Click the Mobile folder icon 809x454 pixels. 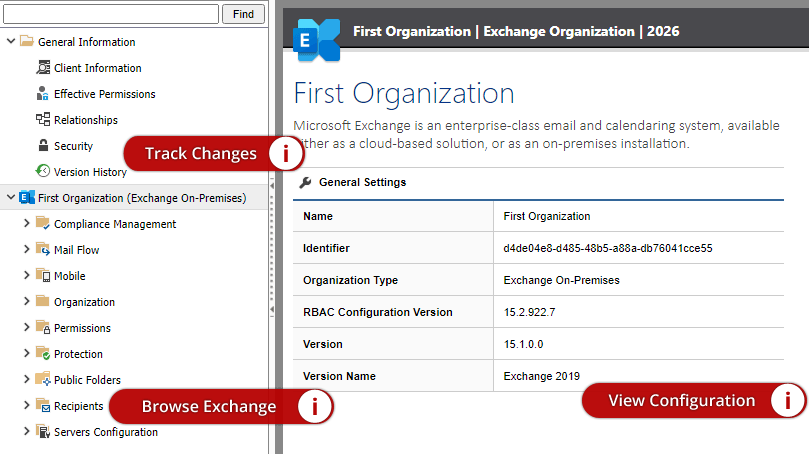[43, 275]
